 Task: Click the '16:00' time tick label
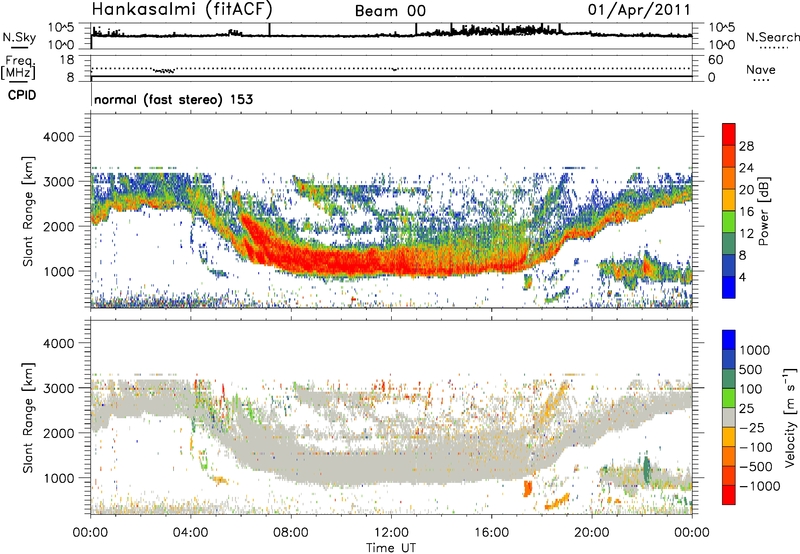point(491,533)
